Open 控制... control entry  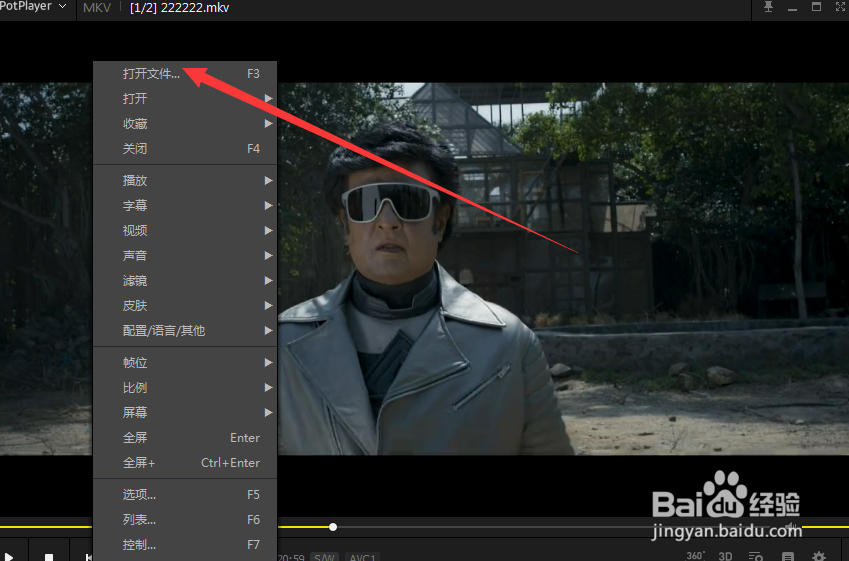pyautogui.click(x=185, y=544)
